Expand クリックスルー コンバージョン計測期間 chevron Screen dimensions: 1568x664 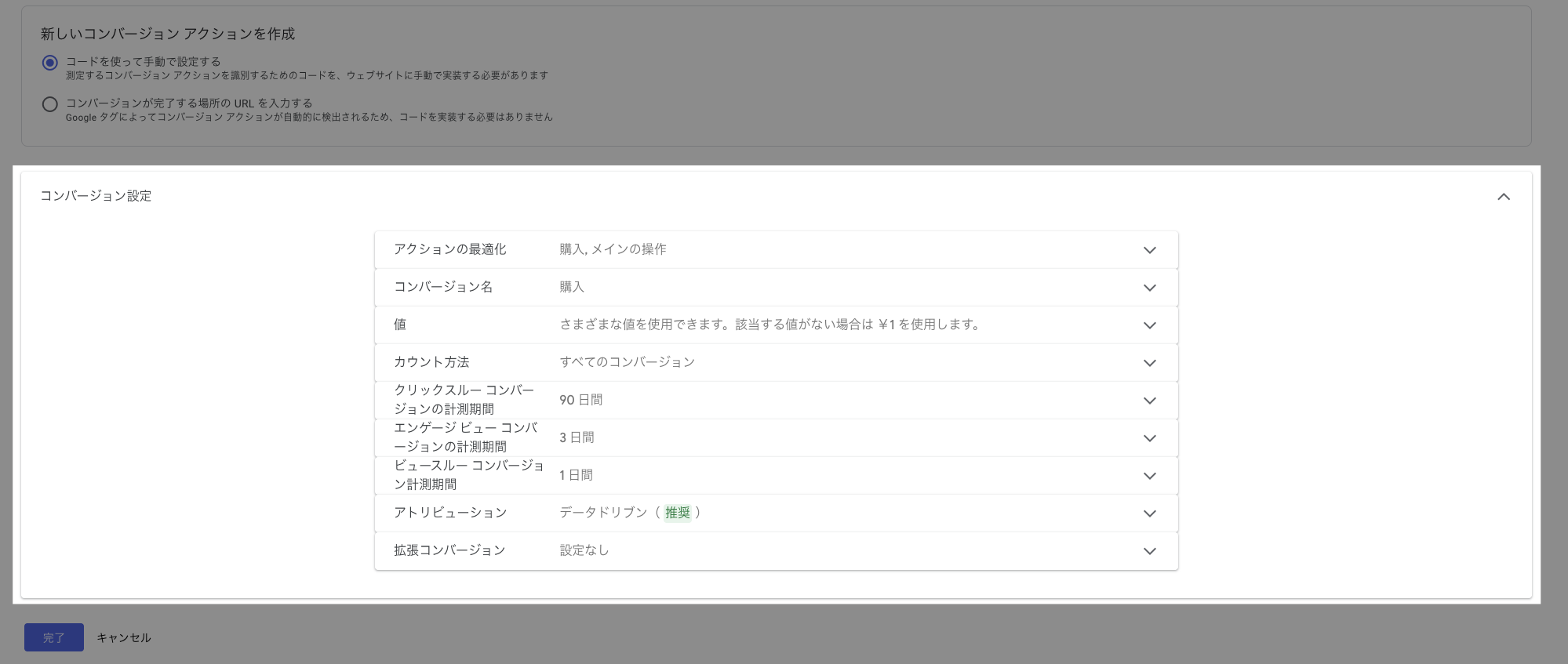click(1149, 401)
